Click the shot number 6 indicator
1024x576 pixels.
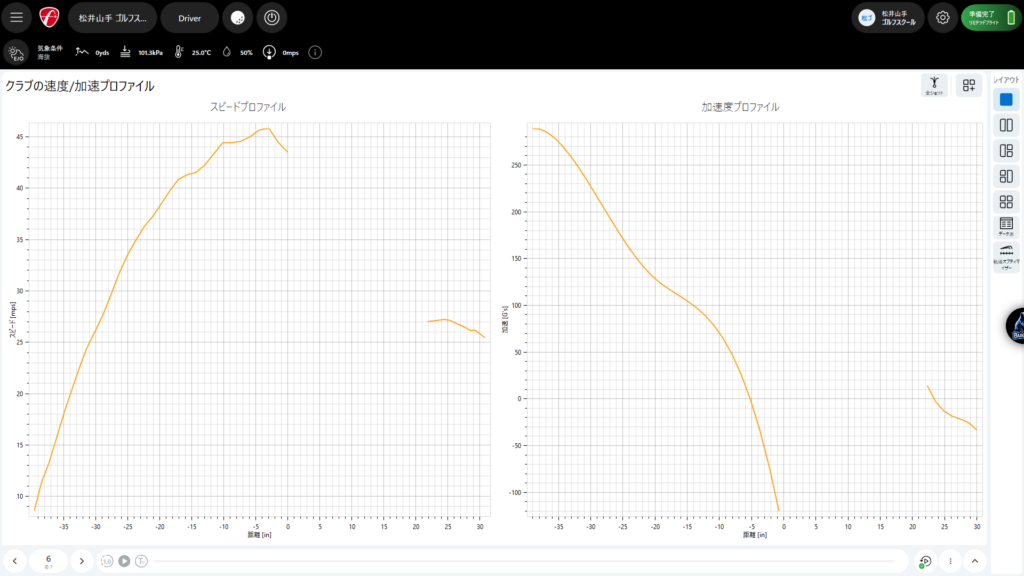(x=48, y=561)
